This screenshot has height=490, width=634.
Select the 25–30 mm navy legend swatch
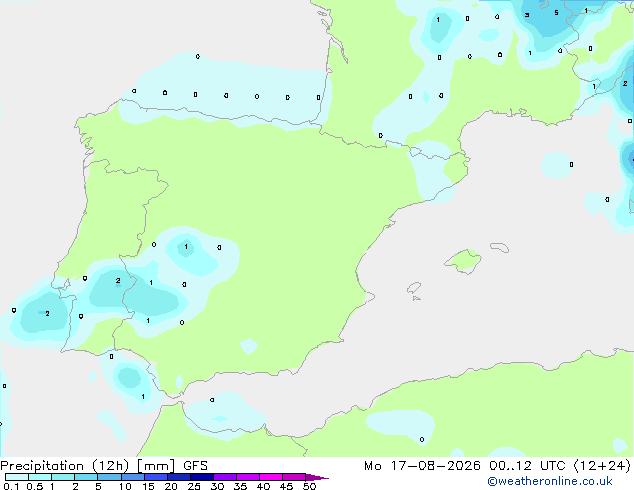pos(202,477)
